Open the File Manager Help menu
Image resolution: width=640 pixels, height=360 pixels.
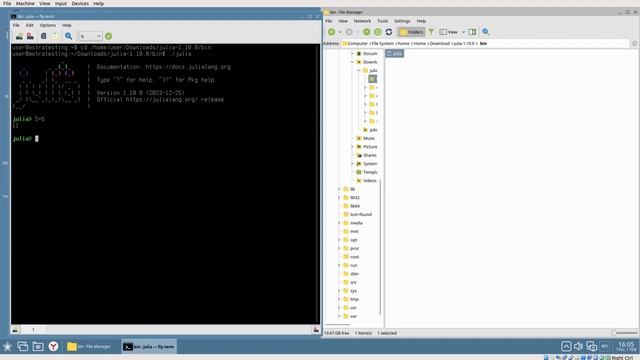click(421, 21)
